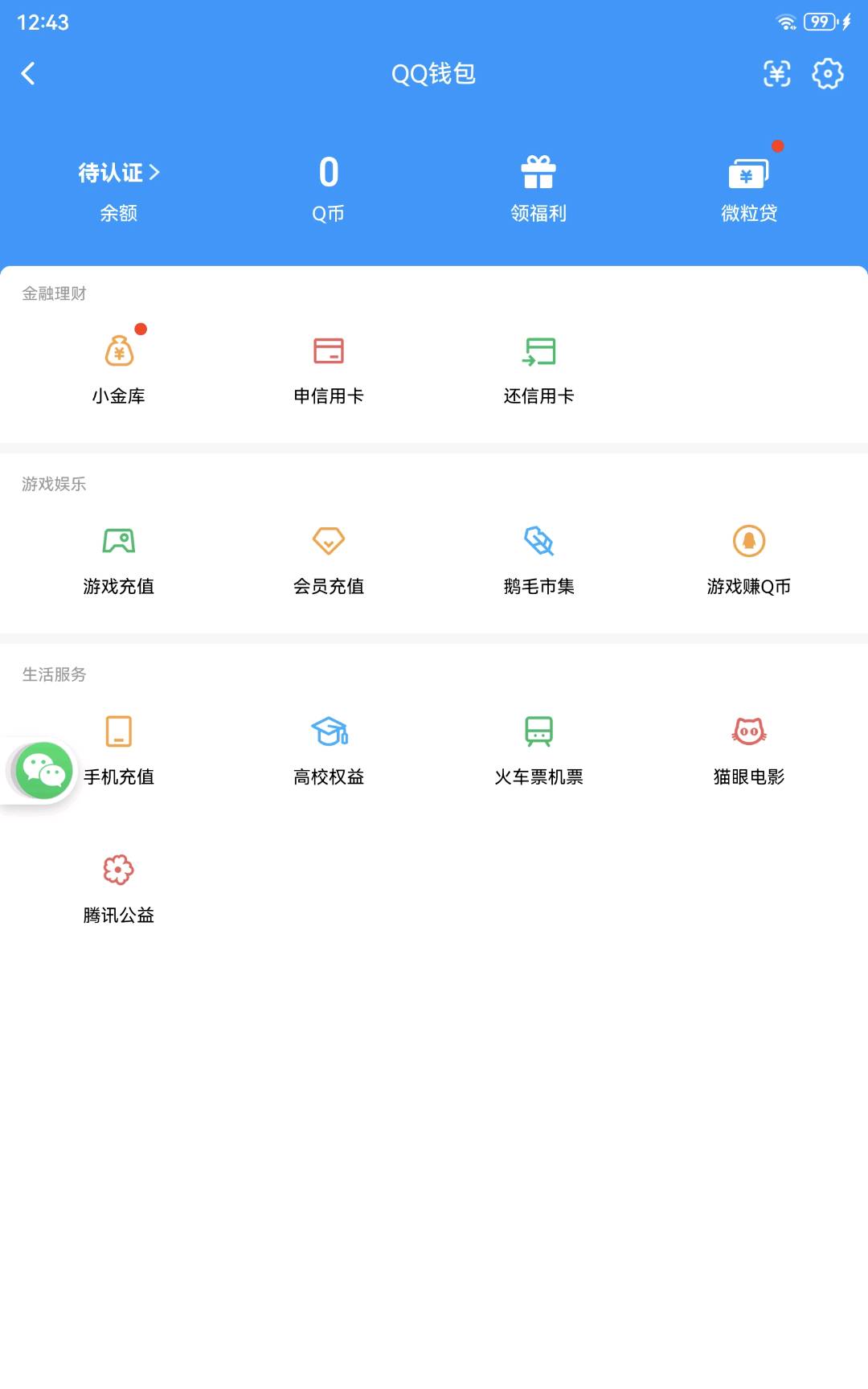The height and width of the screenshot is (1389, 868).
Task: Tap the 微粒贷 label
Action: 749,213
